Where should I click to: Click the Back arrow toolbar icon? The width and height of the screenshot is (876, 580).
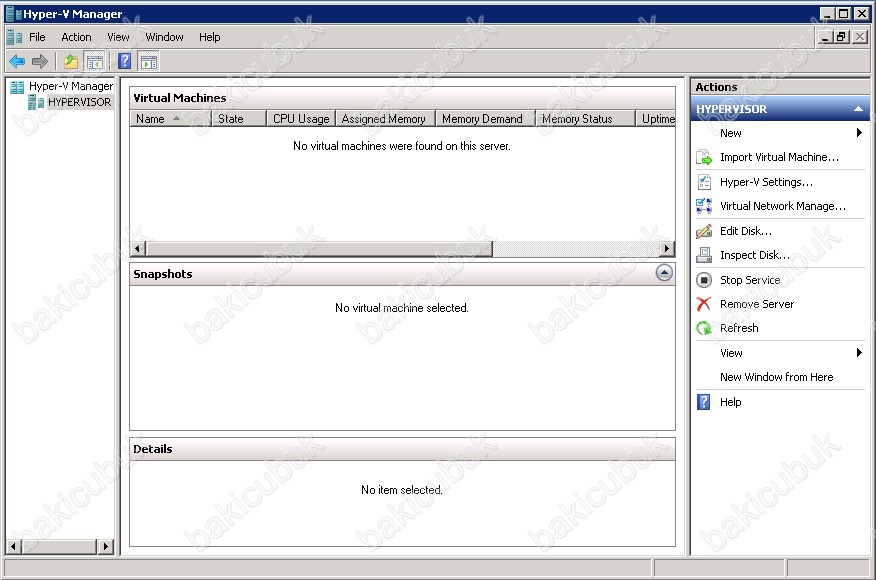click(x=17, y=61)
